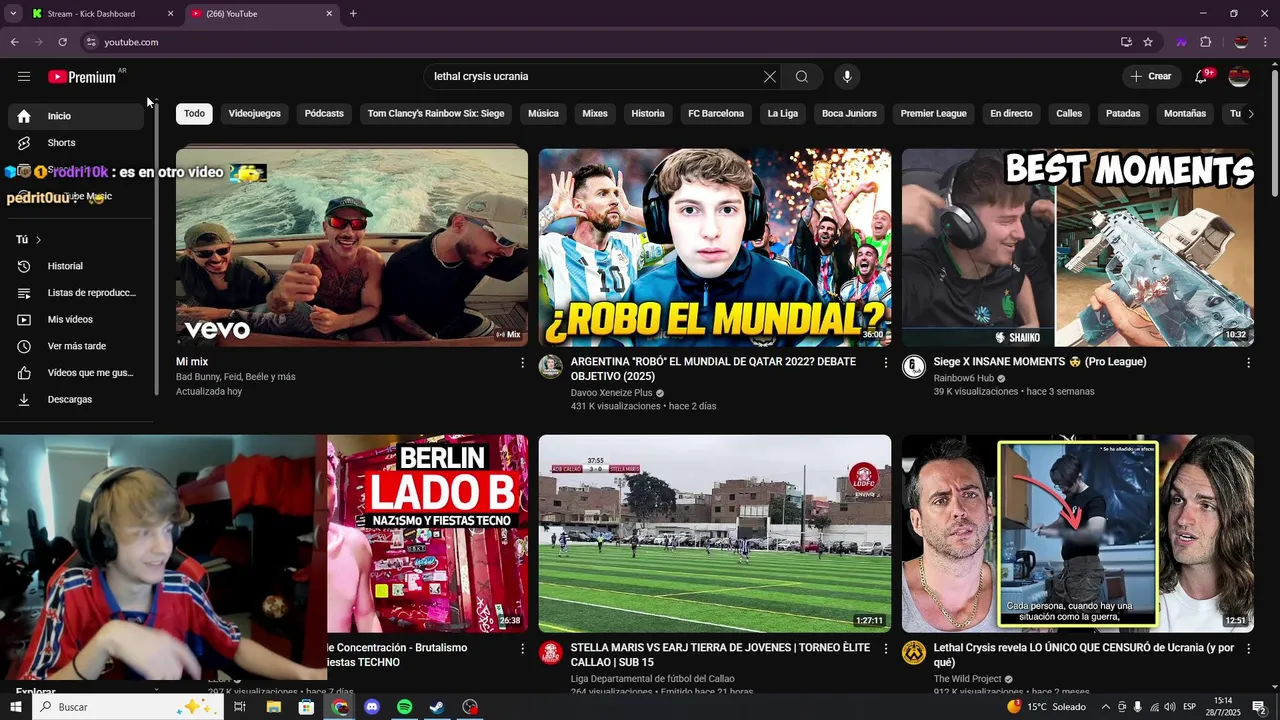
Task: Open File Explorer from the taskbar
Action: coord(274,707)
